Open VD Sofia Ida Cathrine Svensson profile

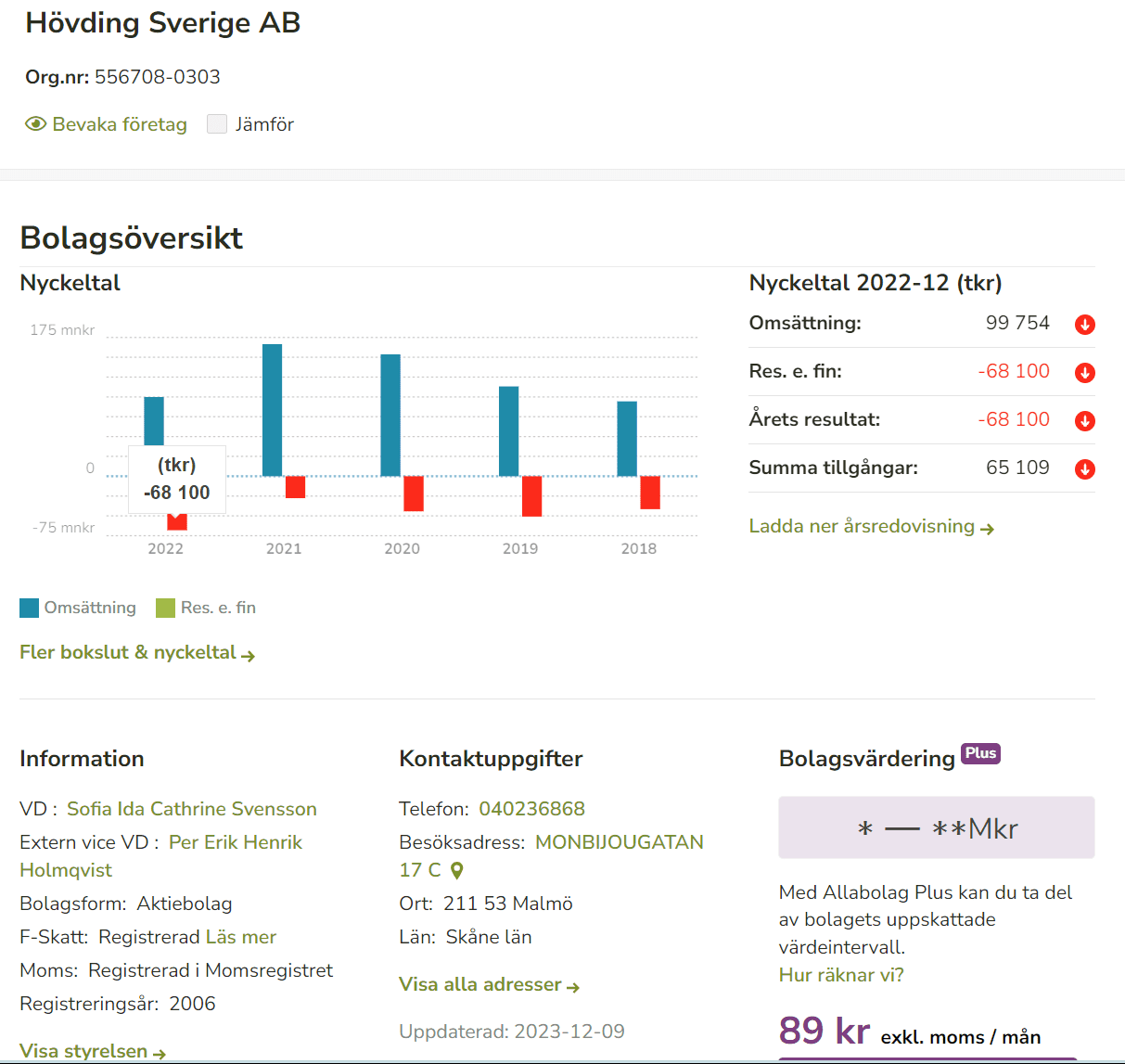(x=192, y=809)
